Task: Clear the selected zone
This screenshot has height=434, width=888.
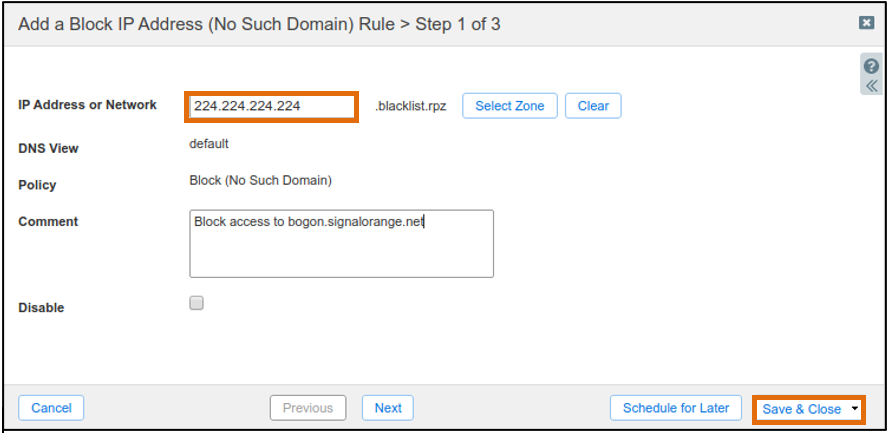Action: pos(593,106)
